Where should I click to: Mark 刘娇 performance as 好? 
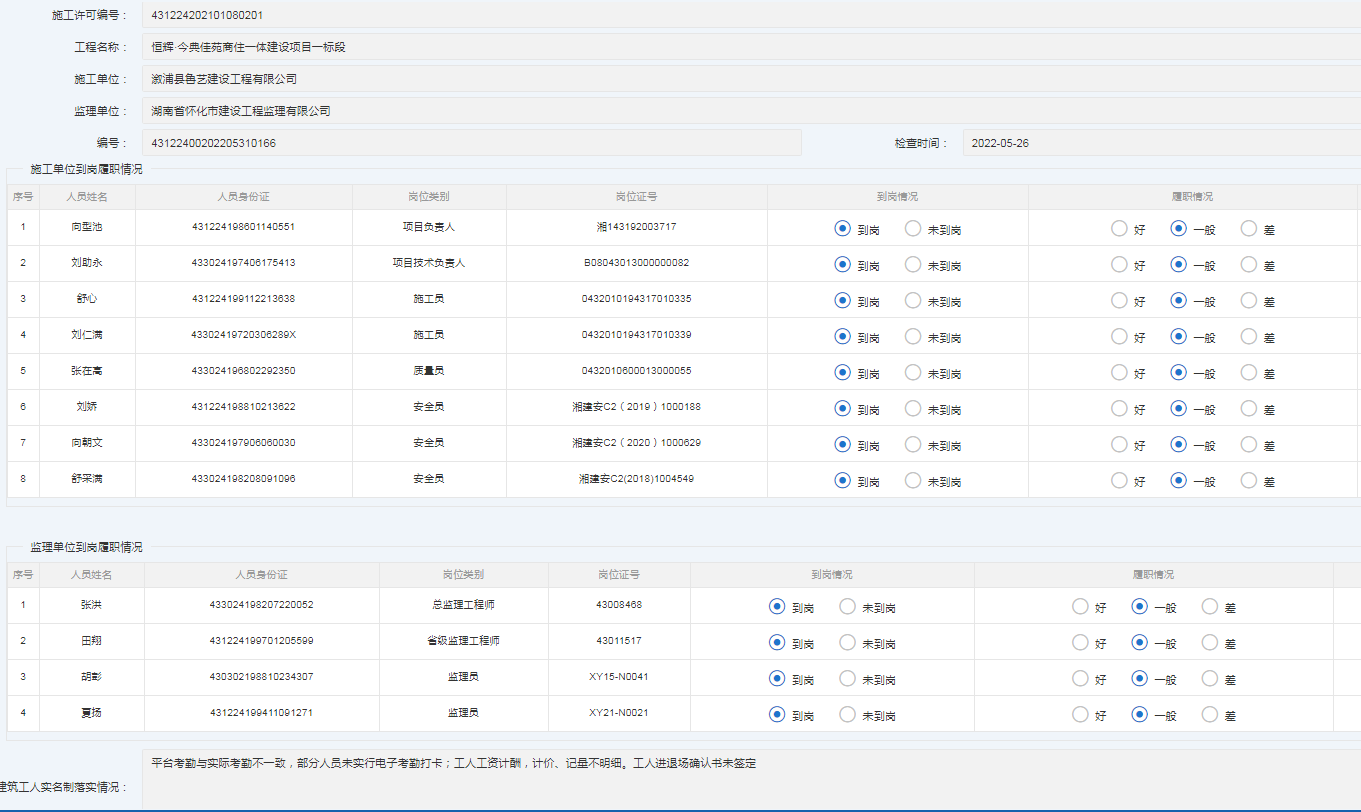pyautogui.click(x=1119, y=408)
